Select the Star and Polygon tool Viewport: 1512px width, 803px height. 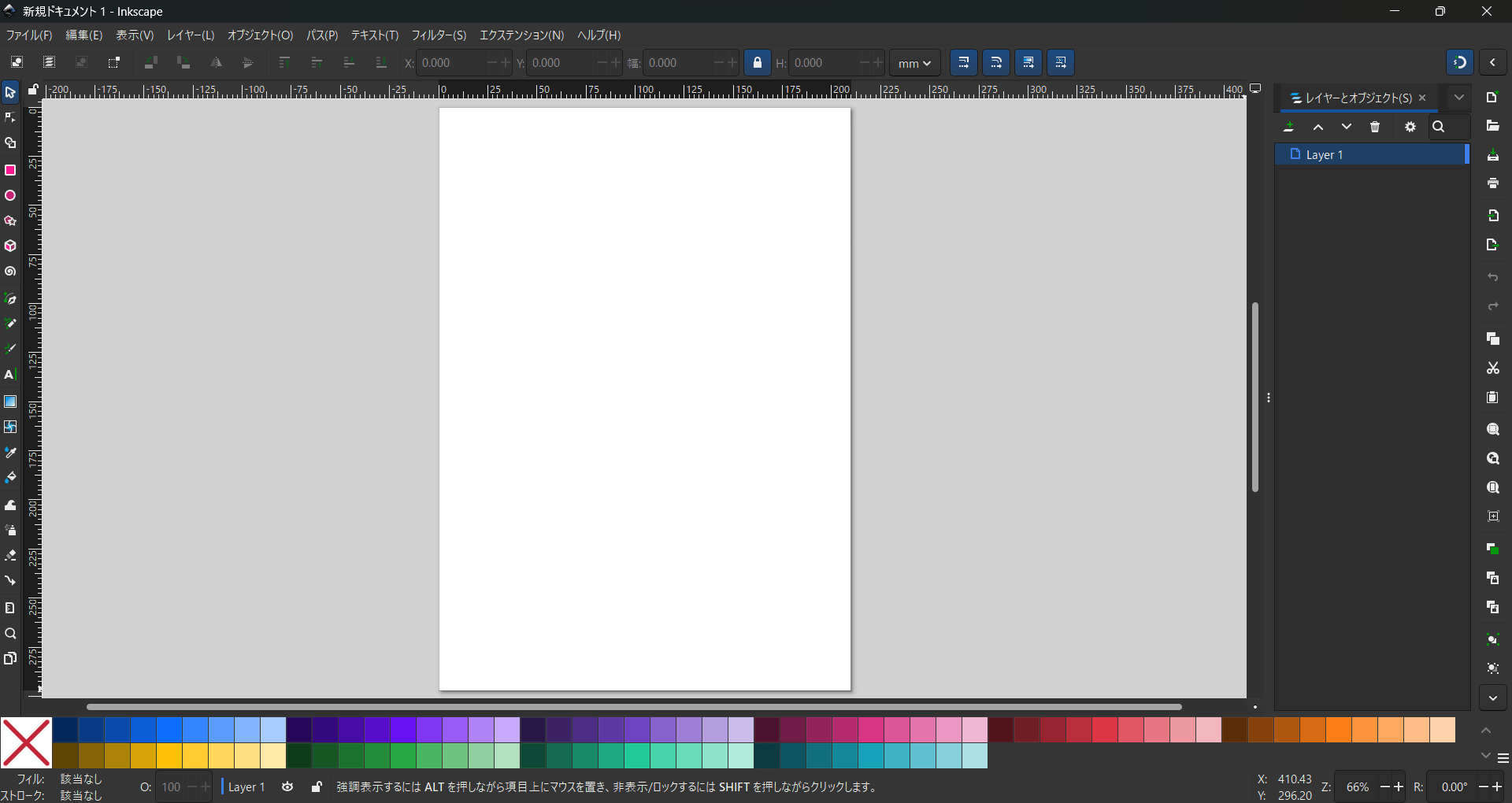(10, 221)
